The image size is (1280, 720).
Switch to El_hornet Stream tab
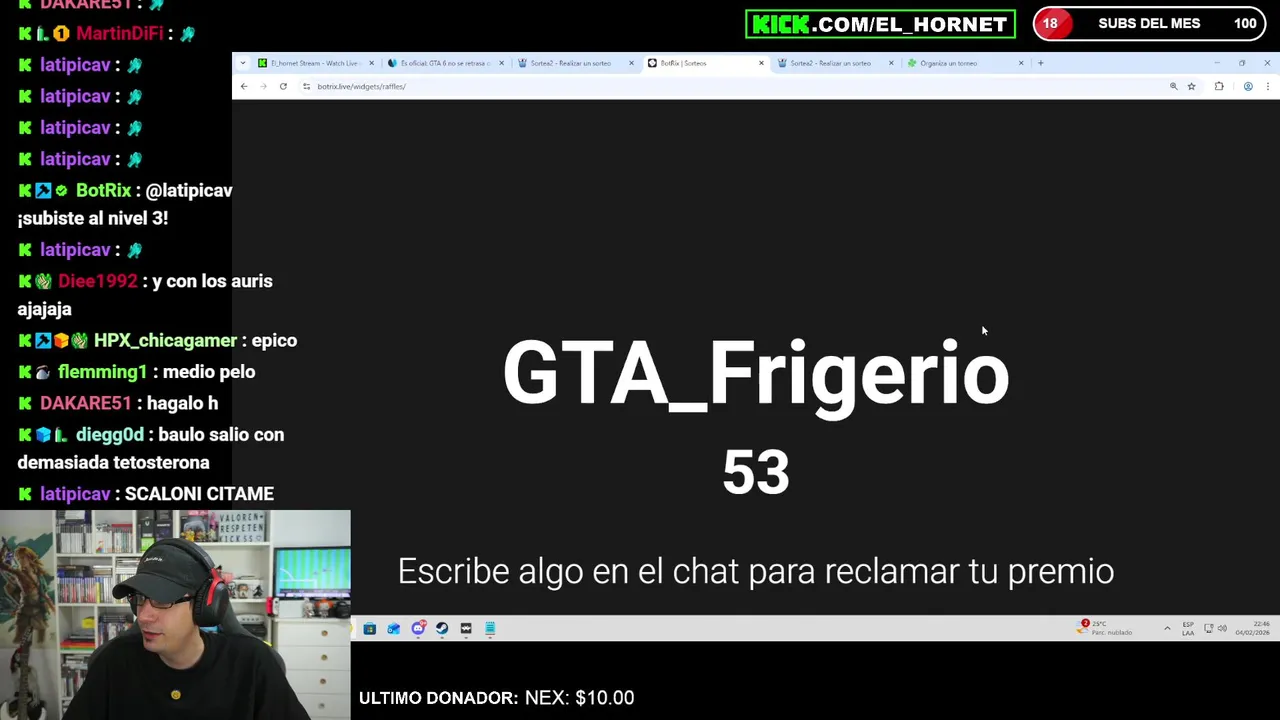click(x=315, y=63)
